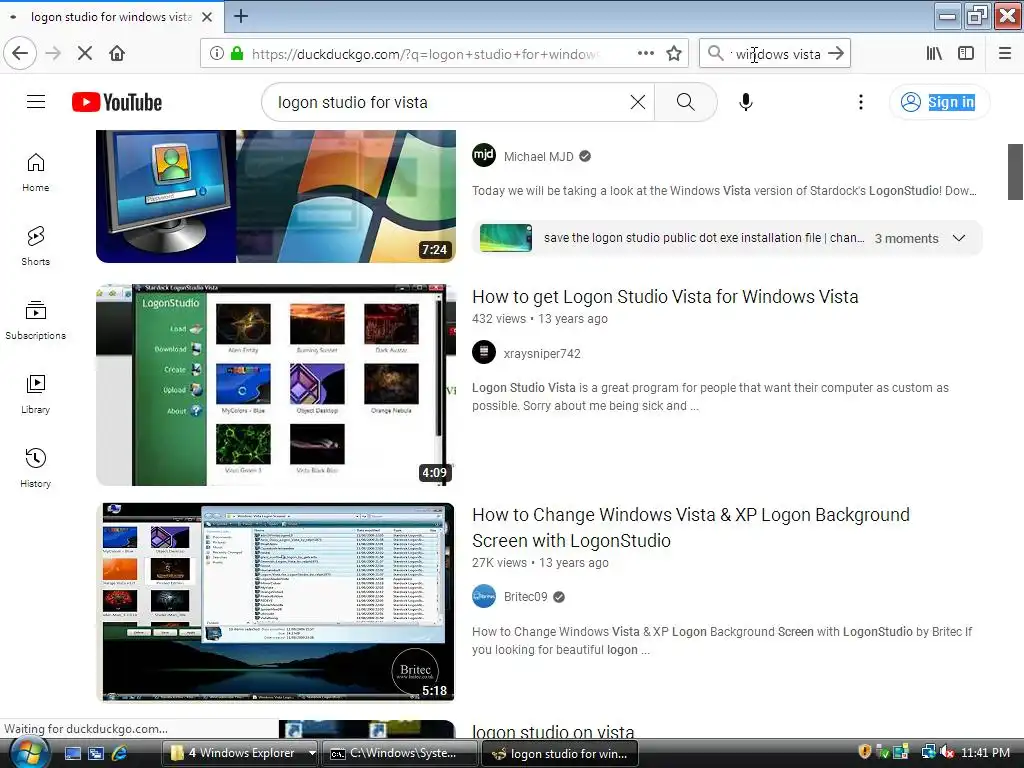Open YouTube settings three-dot menu

pyautogui.click(x=861, y=102)
